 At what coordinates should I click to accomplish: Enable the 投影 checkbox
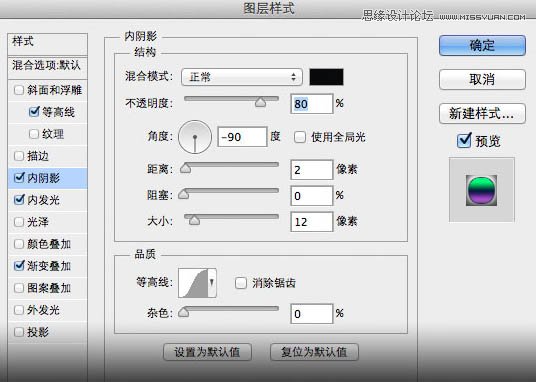click(x=18, y=332)
